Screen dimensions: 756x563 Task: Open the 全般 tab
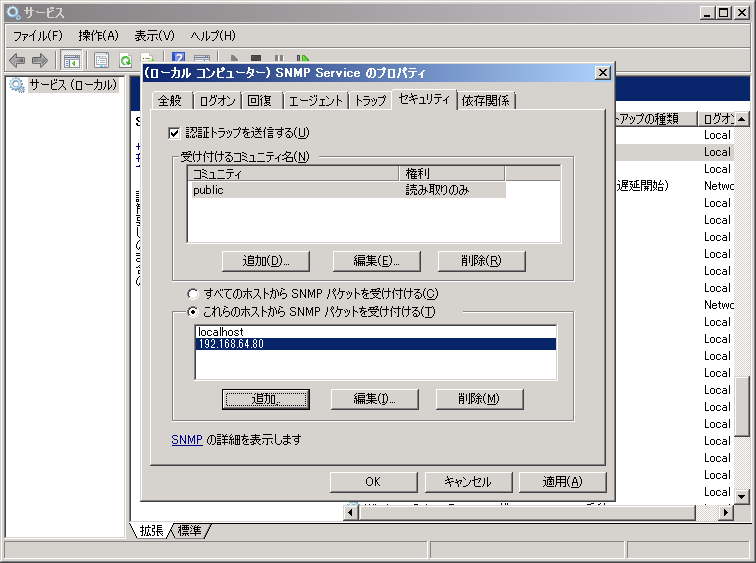[170, 101]
